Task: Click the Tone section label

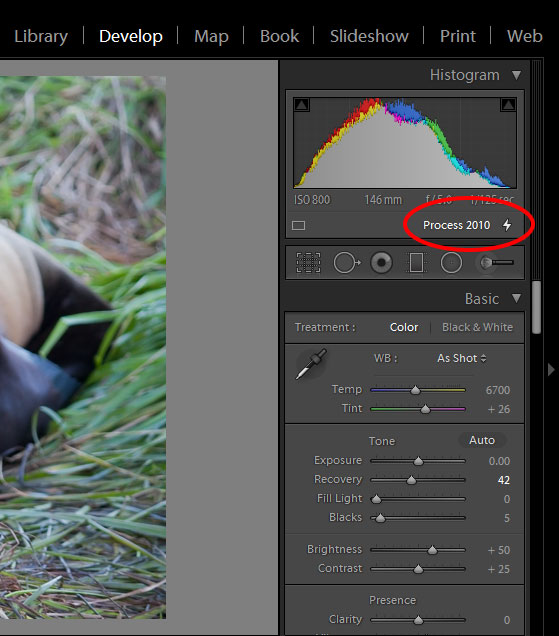Action: point(382,441)
